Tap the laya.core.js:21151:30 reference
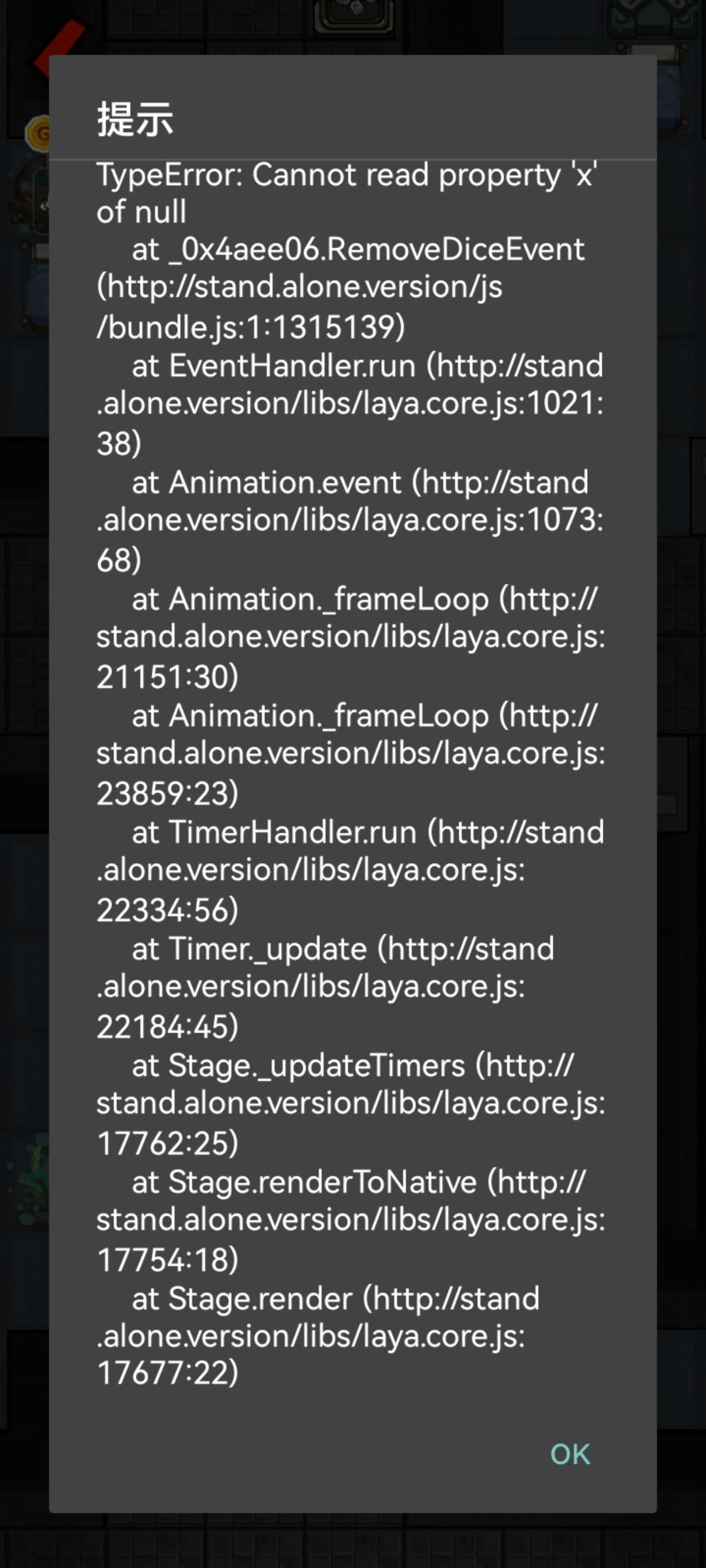 click(x=351, y=657)
